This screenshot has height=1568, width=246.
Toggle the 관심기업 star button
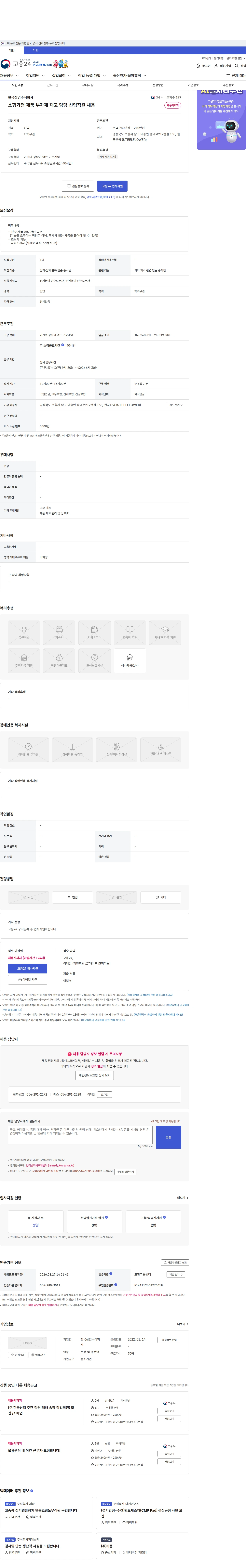tap(18, 1355)
